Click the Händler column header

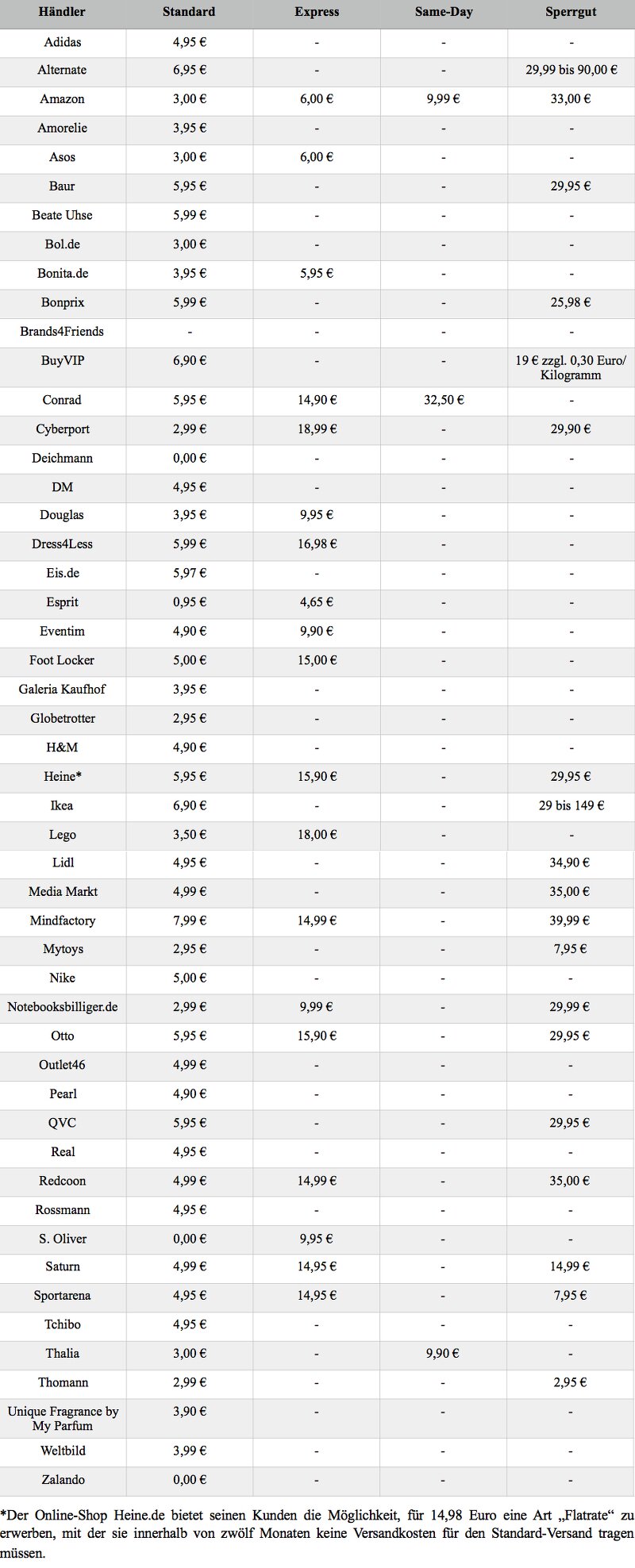click(62, 12)
